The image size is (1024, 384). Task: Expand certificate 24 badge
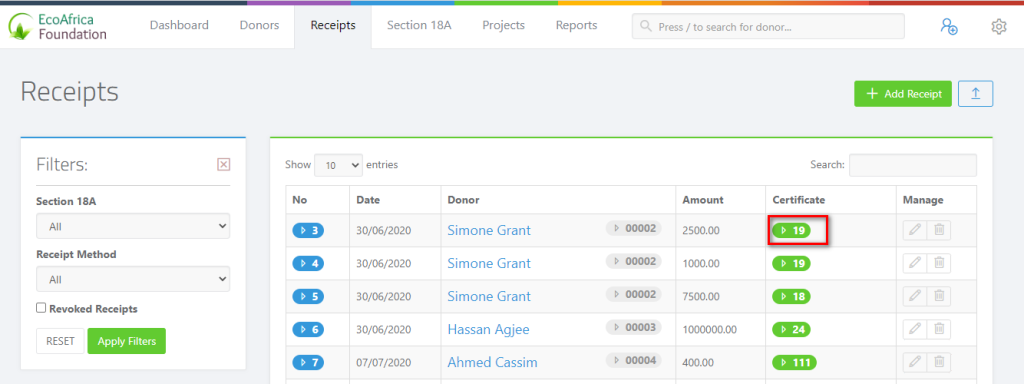[792, 329]
